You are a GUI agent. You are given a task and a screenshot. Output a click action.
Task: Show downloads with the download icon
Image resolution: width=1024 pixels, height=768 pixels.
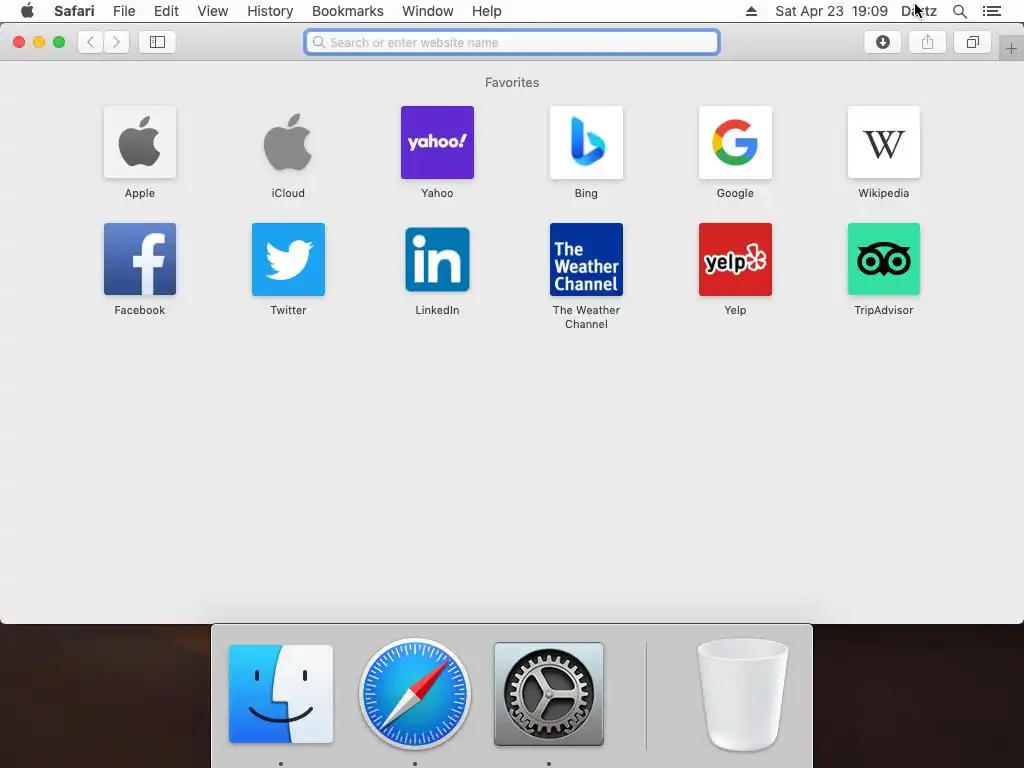882,42
